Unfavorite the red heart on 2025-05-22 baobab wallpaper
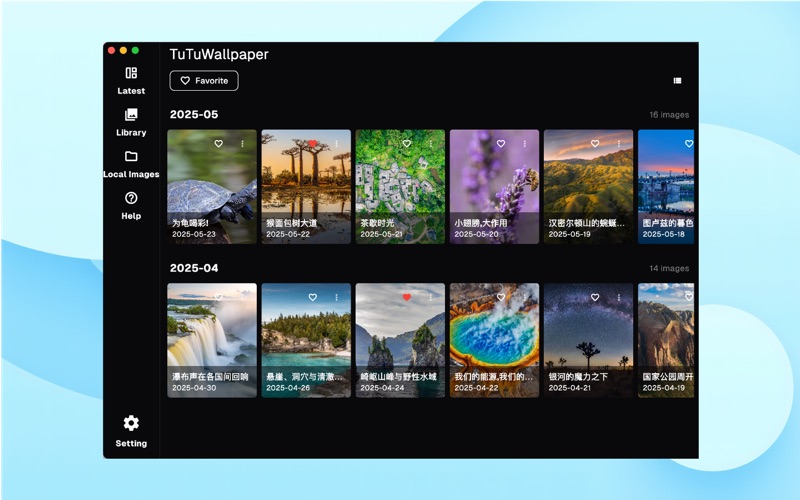The image size is (800, 500). tap(313, 144)
